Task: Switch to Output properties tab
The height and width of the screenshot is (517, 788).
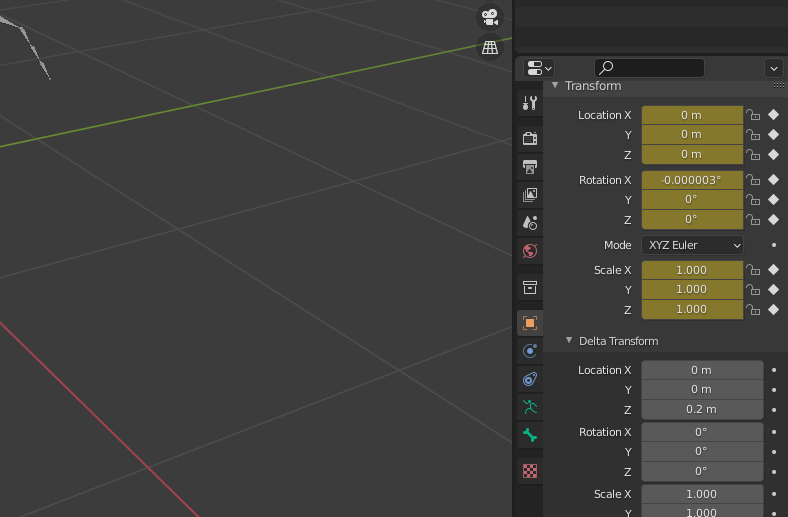Action: coord(530,166)
